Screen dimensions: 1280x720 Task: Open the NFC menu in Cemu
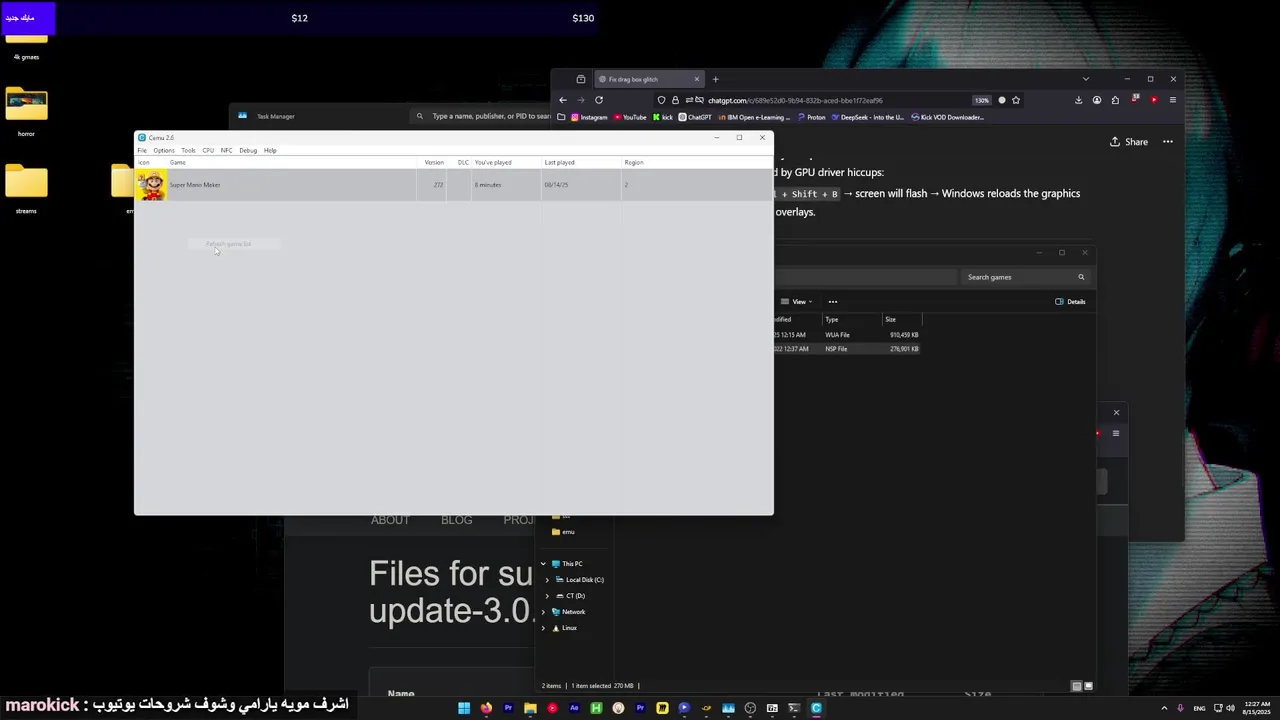click(227, 150)
